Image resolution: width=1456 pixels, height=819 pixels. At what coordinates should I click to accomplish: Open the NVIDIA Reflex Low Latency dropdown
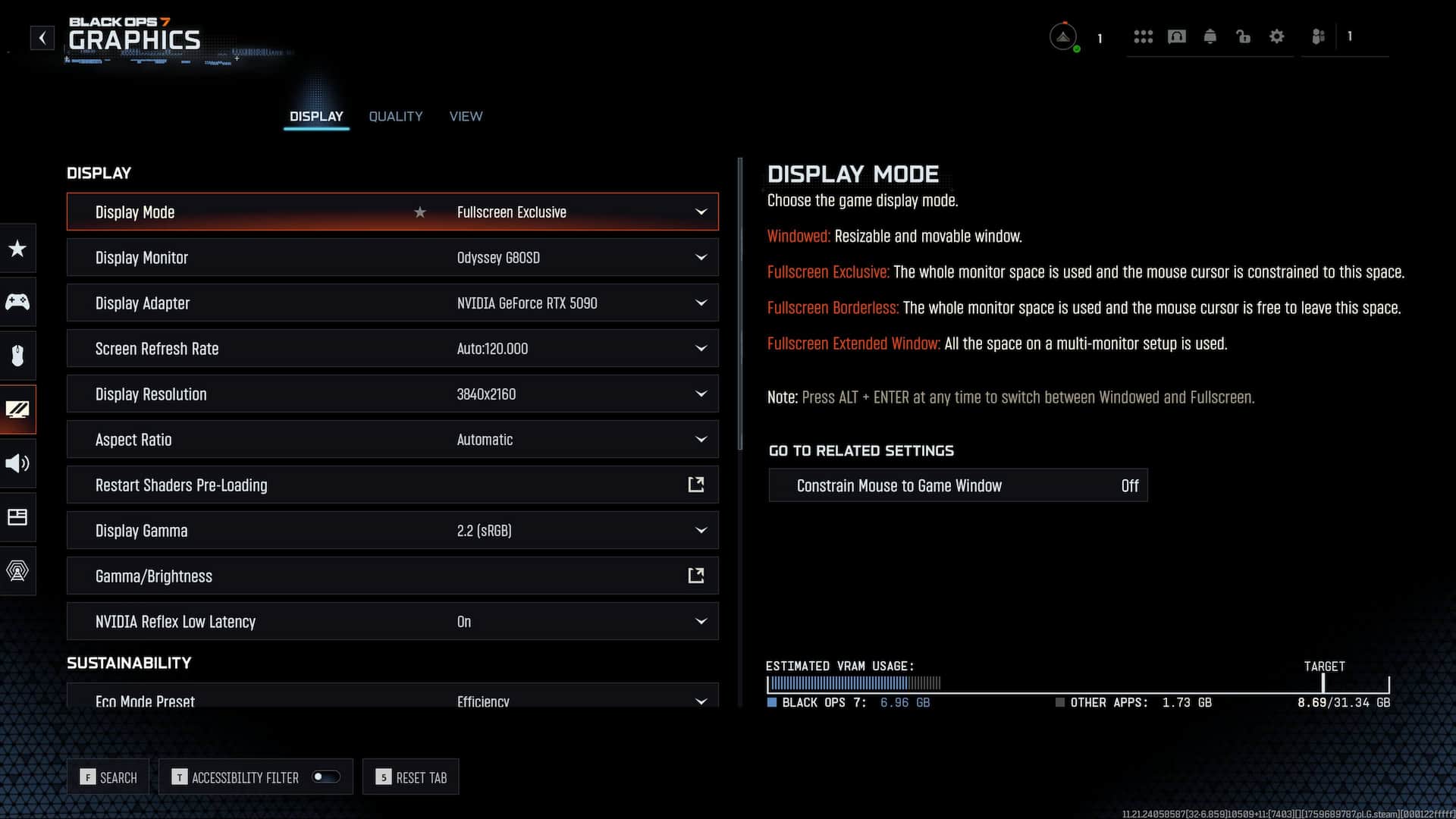coord(701,622)
